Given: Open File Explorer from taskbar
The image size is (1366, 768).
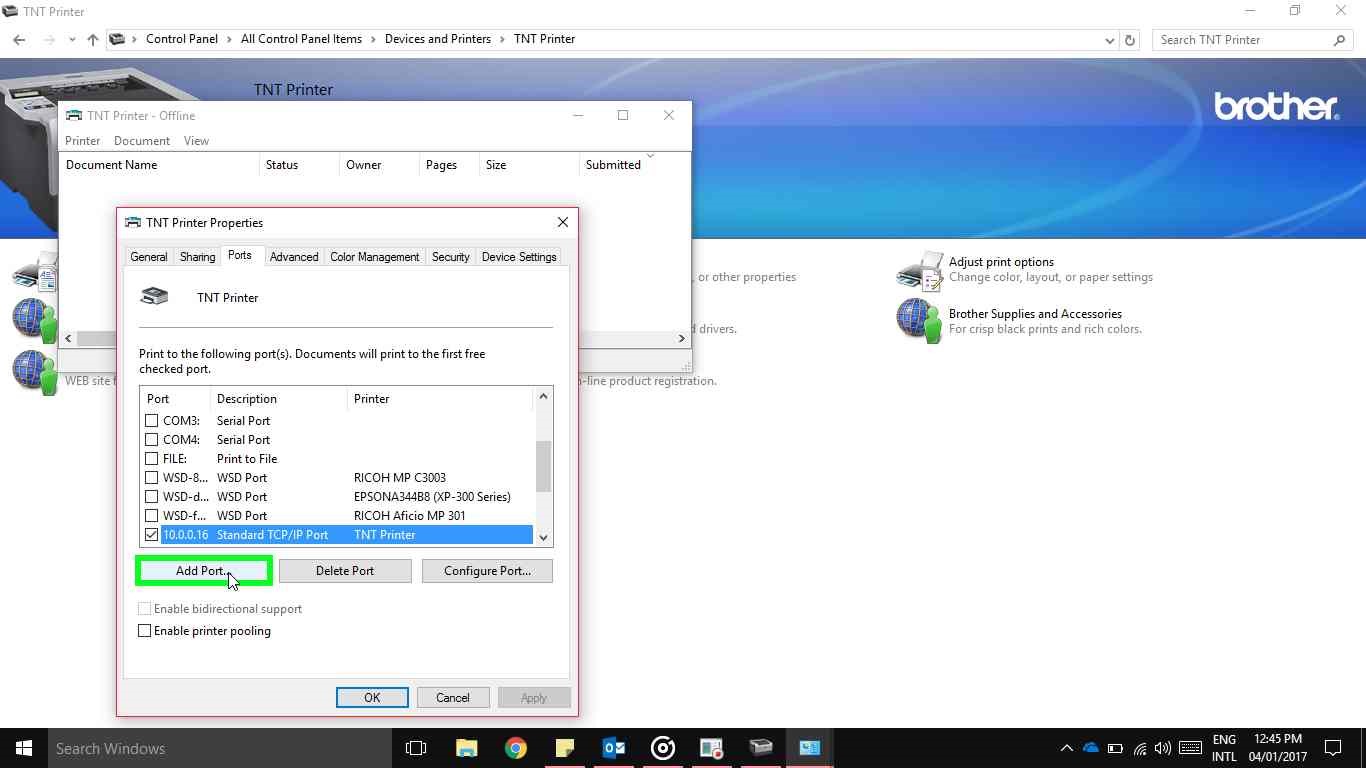Looking at the screenshot, I should point(466,748).
